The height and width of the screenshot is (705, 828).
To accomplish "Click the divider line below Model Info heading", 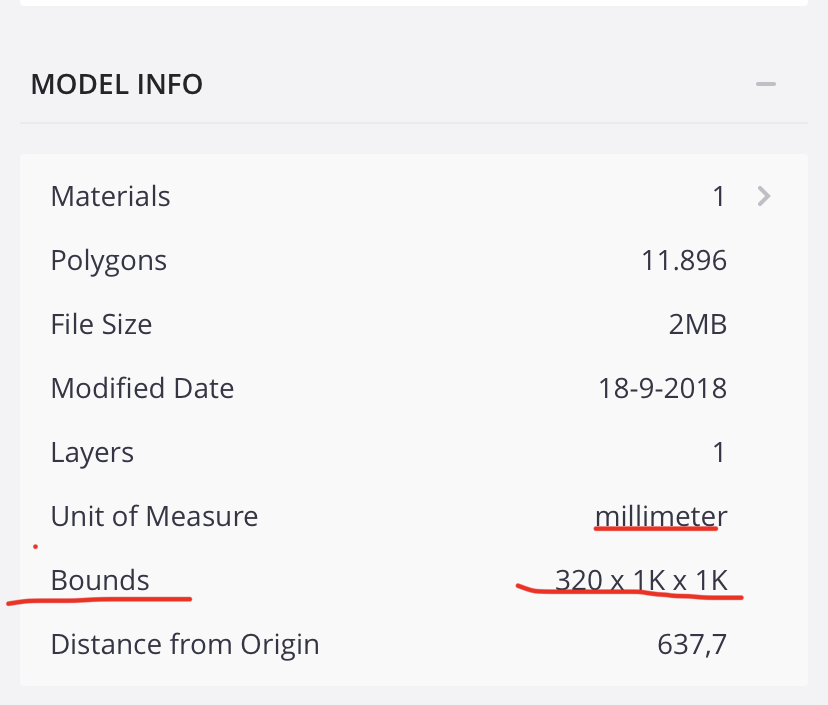I will pos(414,123).
